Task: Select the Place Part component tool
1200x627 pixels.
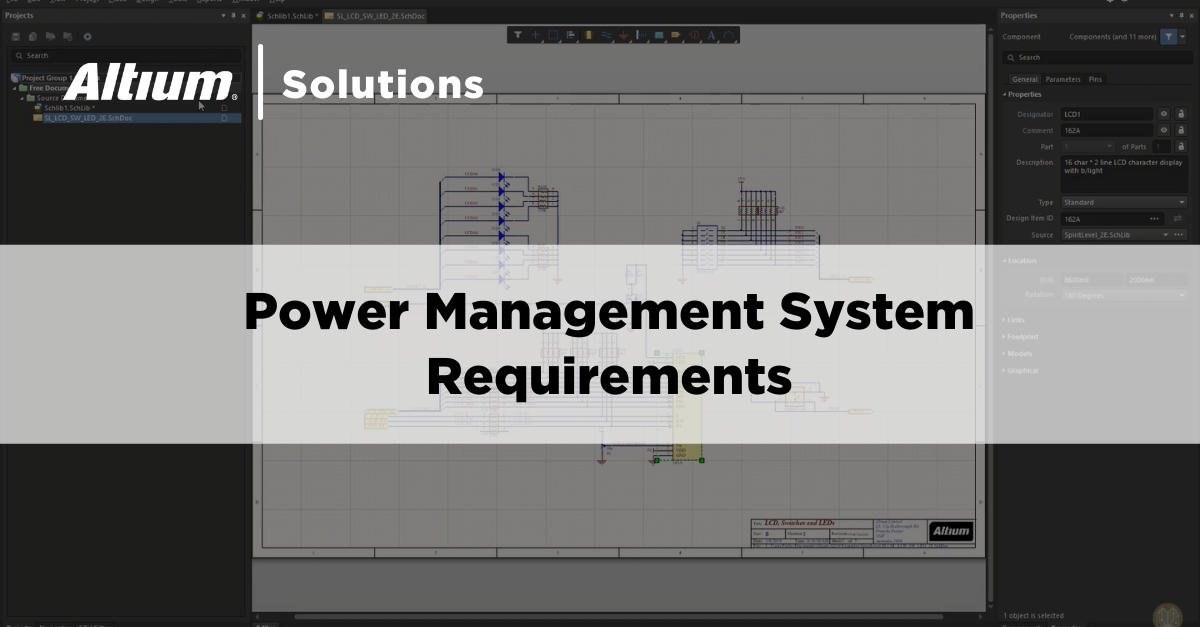Action: tap(589, 35)
